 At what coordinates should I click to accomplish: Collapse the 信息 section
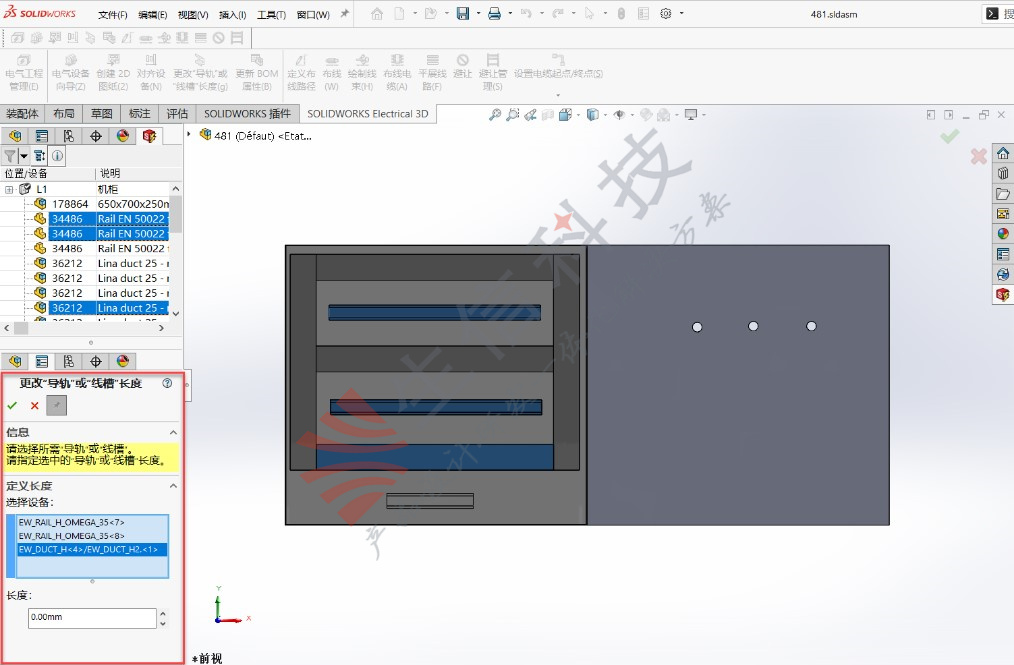pyautogui.click(x=173, y=432)
